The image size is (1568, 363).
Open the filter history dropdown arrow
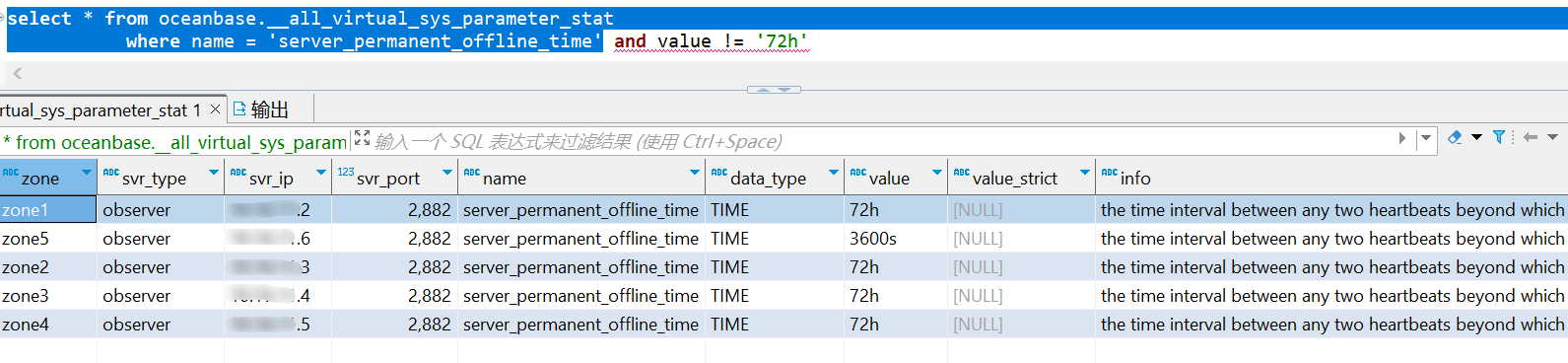click(x=1425, y=138)
